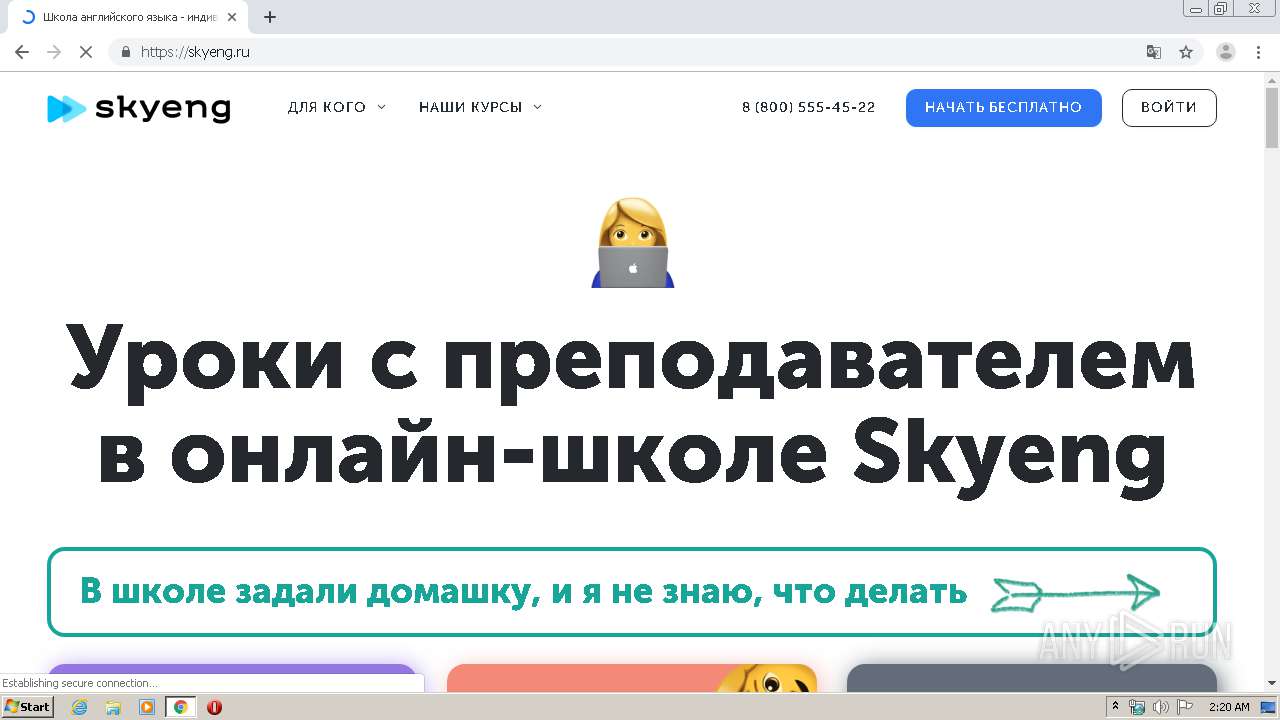The image size is (1280, 720).
Task: Close the Skyeng browser tab
Action: tap(232, 17)
